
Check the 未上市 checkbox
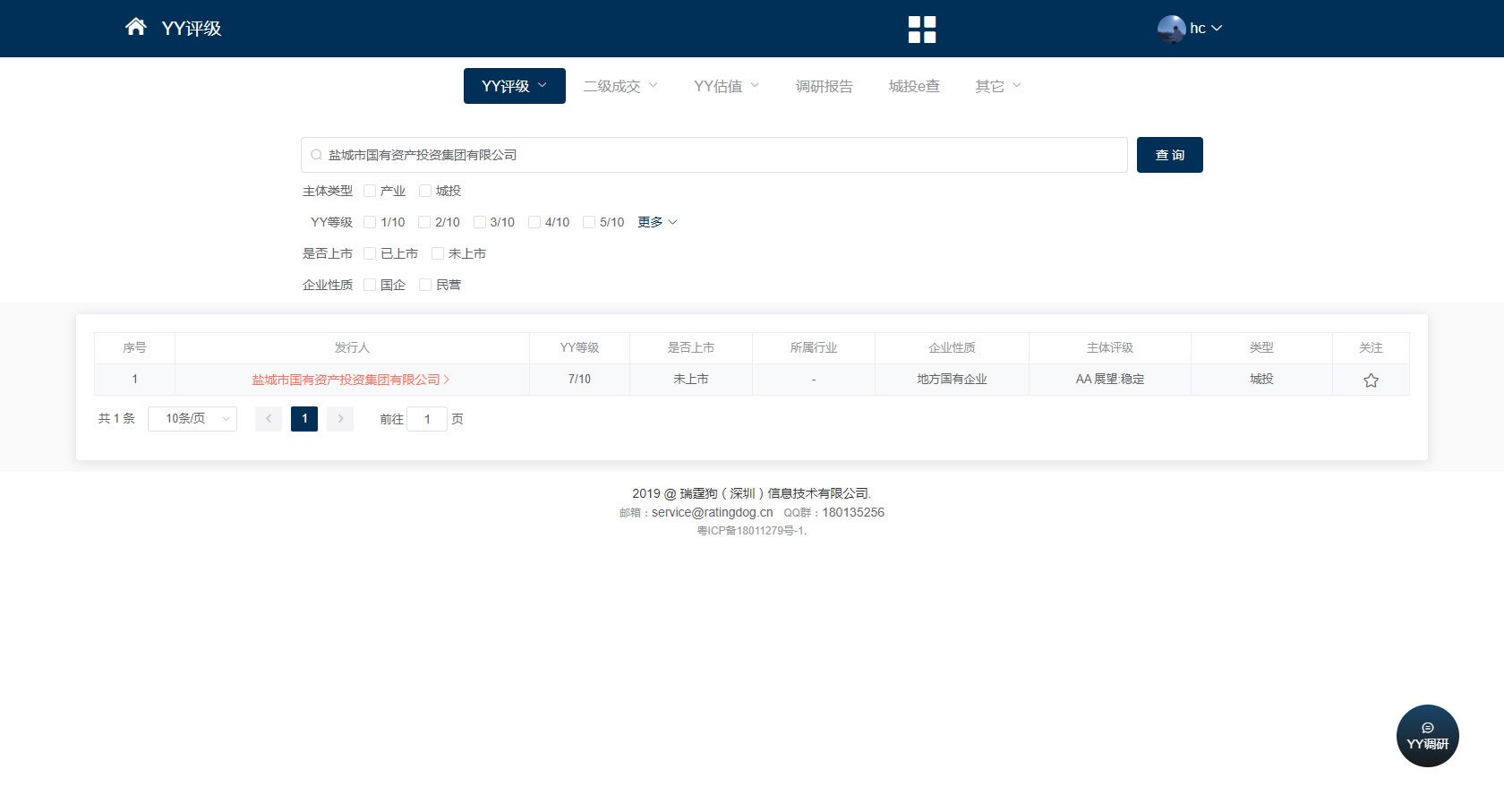438,253
